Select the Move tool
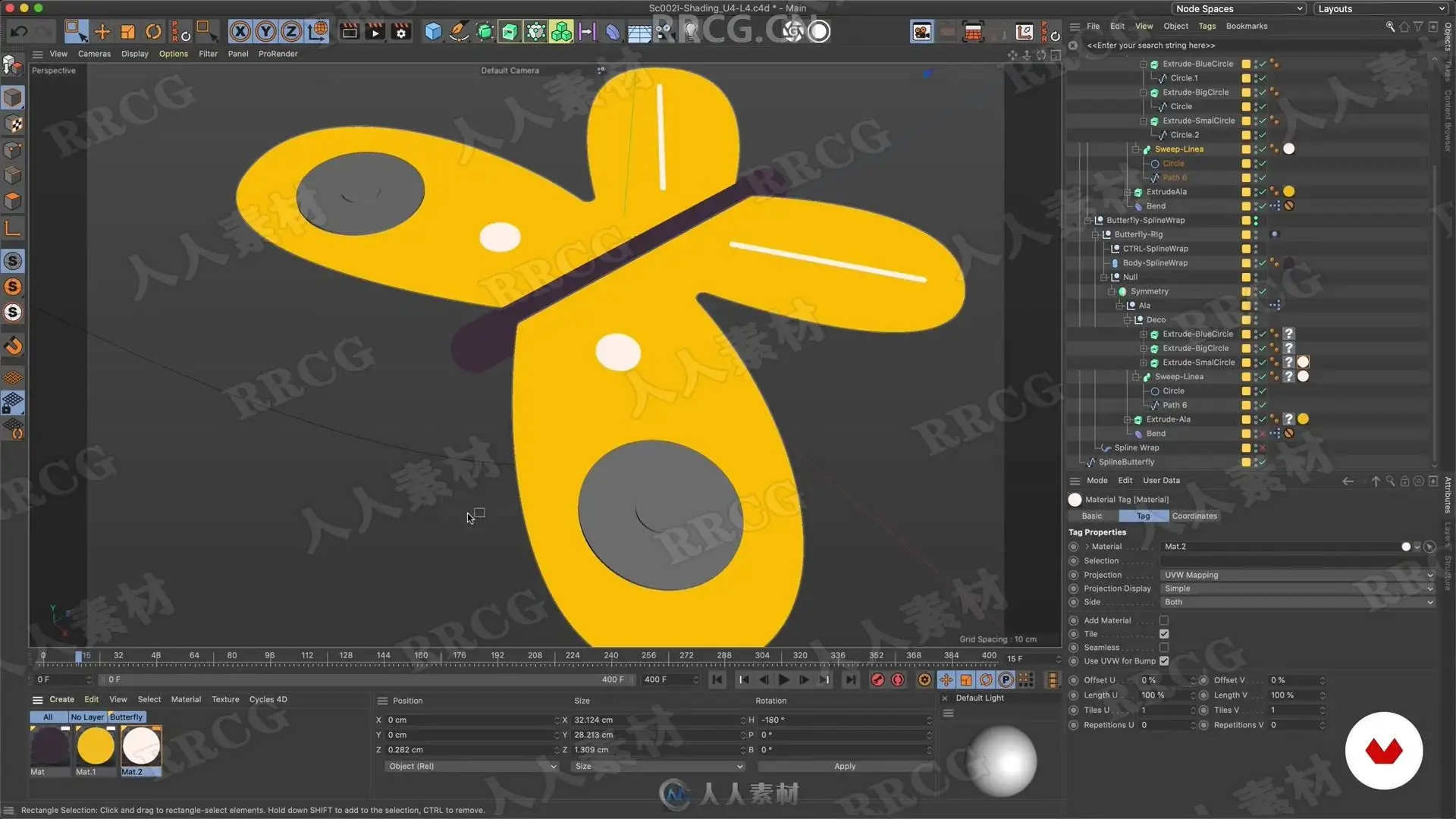Image resolution: width=1456 pixels, height=819 pixels. tap(102, 32)
